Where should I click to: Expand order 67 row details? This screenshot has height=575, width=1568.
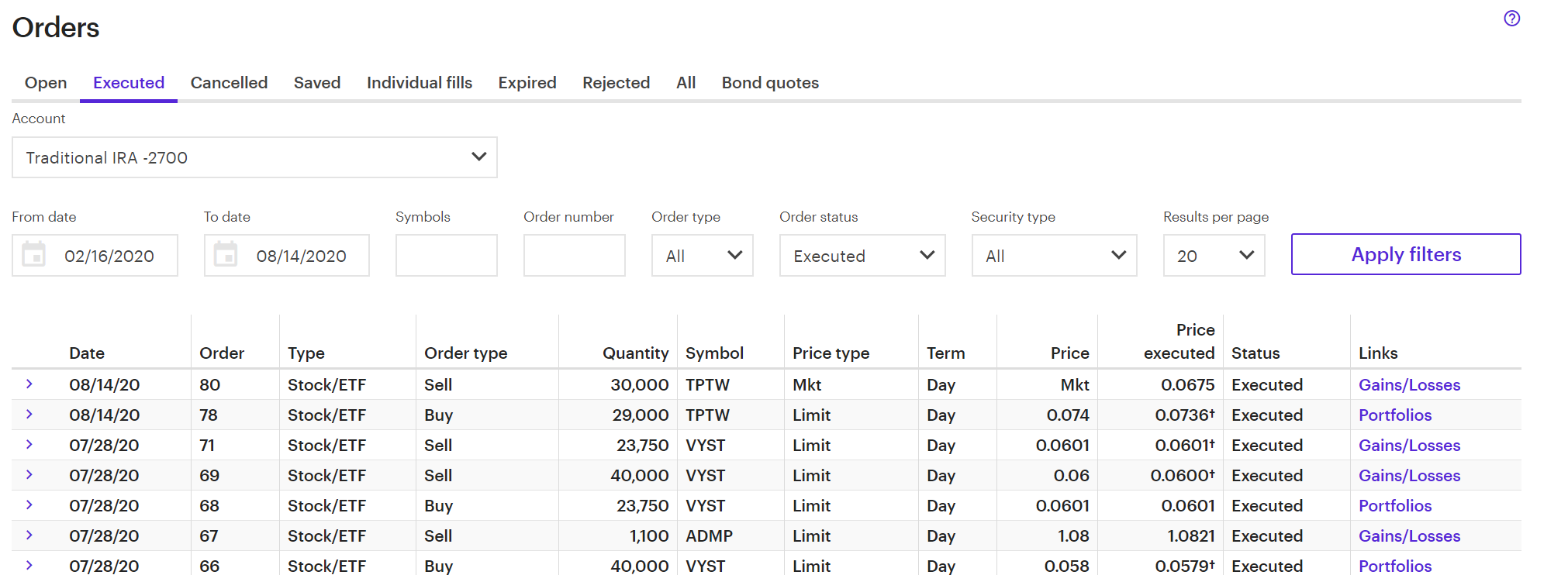[29, 535]
